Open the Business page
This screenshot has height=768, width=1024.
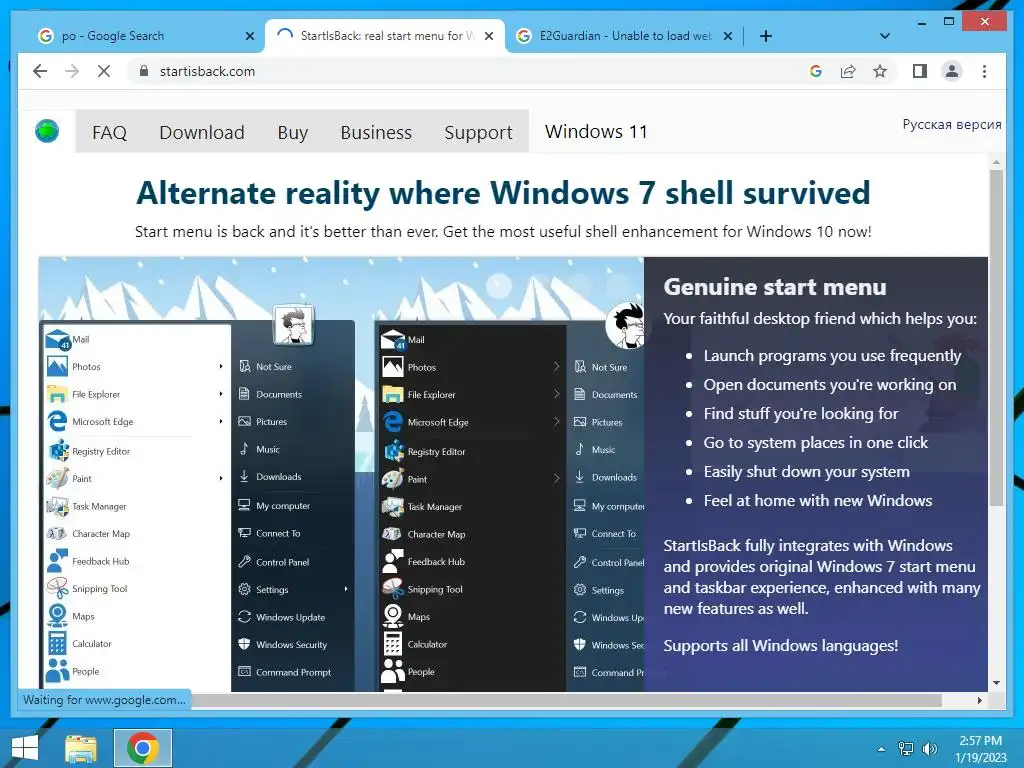(x=376, y=132)
